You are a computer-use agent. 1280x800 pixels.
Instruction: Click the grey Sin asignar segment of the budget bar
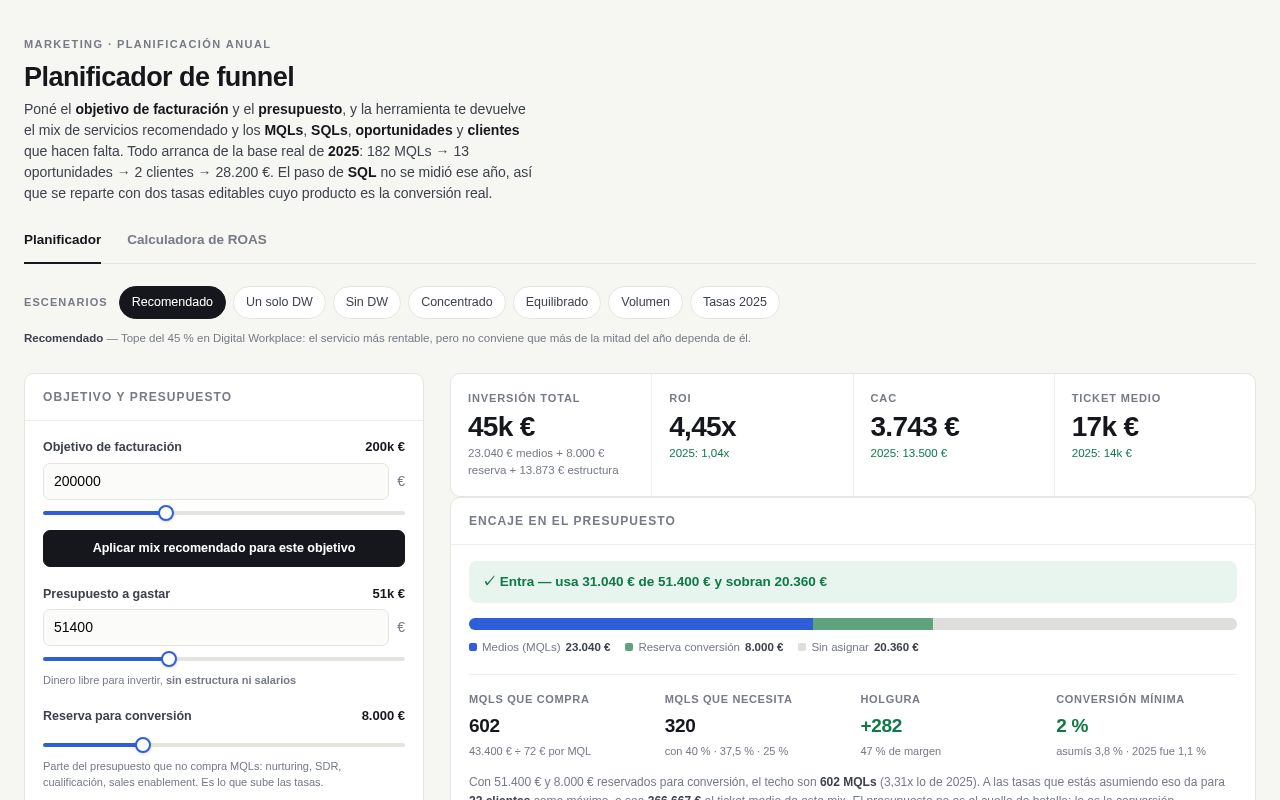pyautogui.click(x=1085, y=624)
